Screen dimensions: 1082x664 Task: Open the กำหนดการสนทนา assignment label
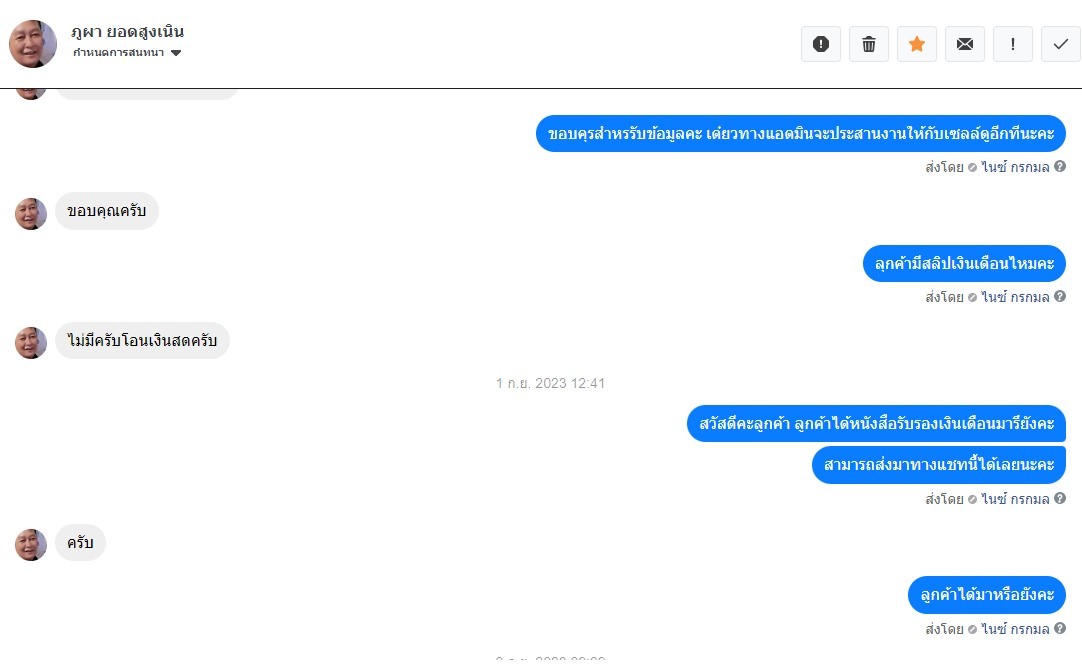pos(119,52)
